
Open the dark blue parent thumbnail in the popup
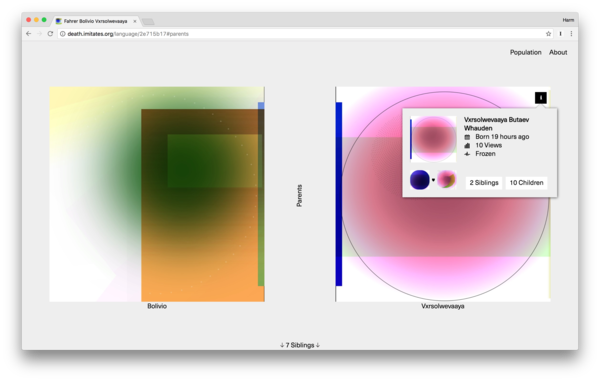(419, 180)
